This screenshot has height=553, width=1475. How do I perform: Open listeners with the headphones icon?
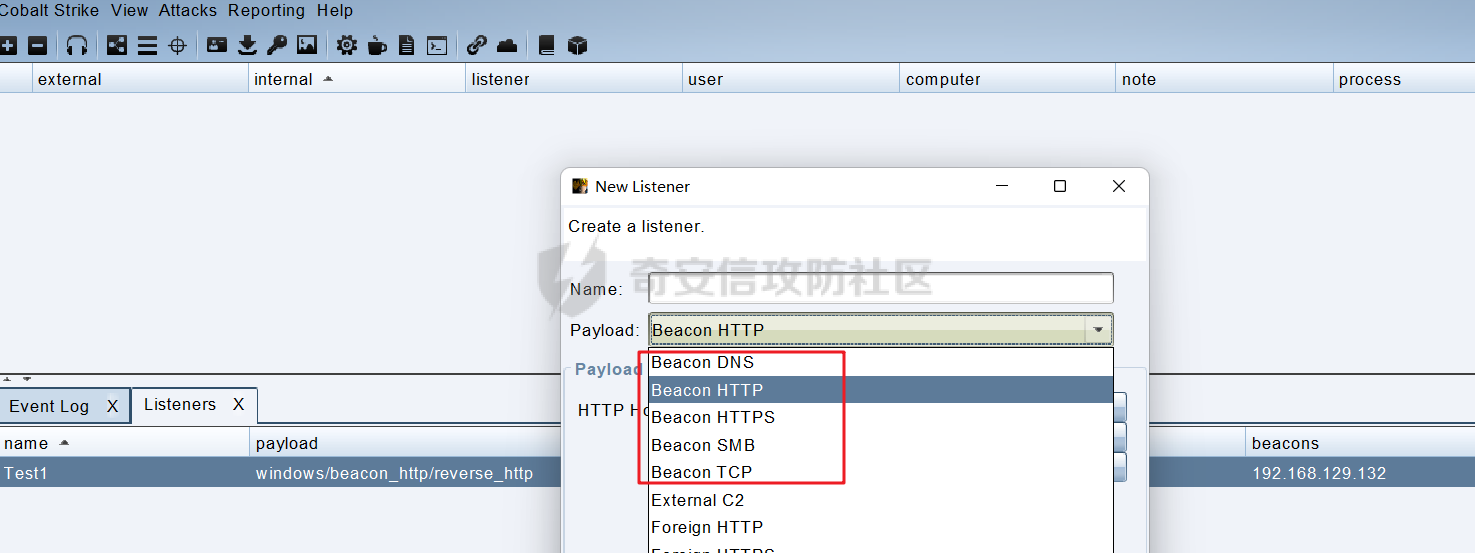tap(77, 45)
